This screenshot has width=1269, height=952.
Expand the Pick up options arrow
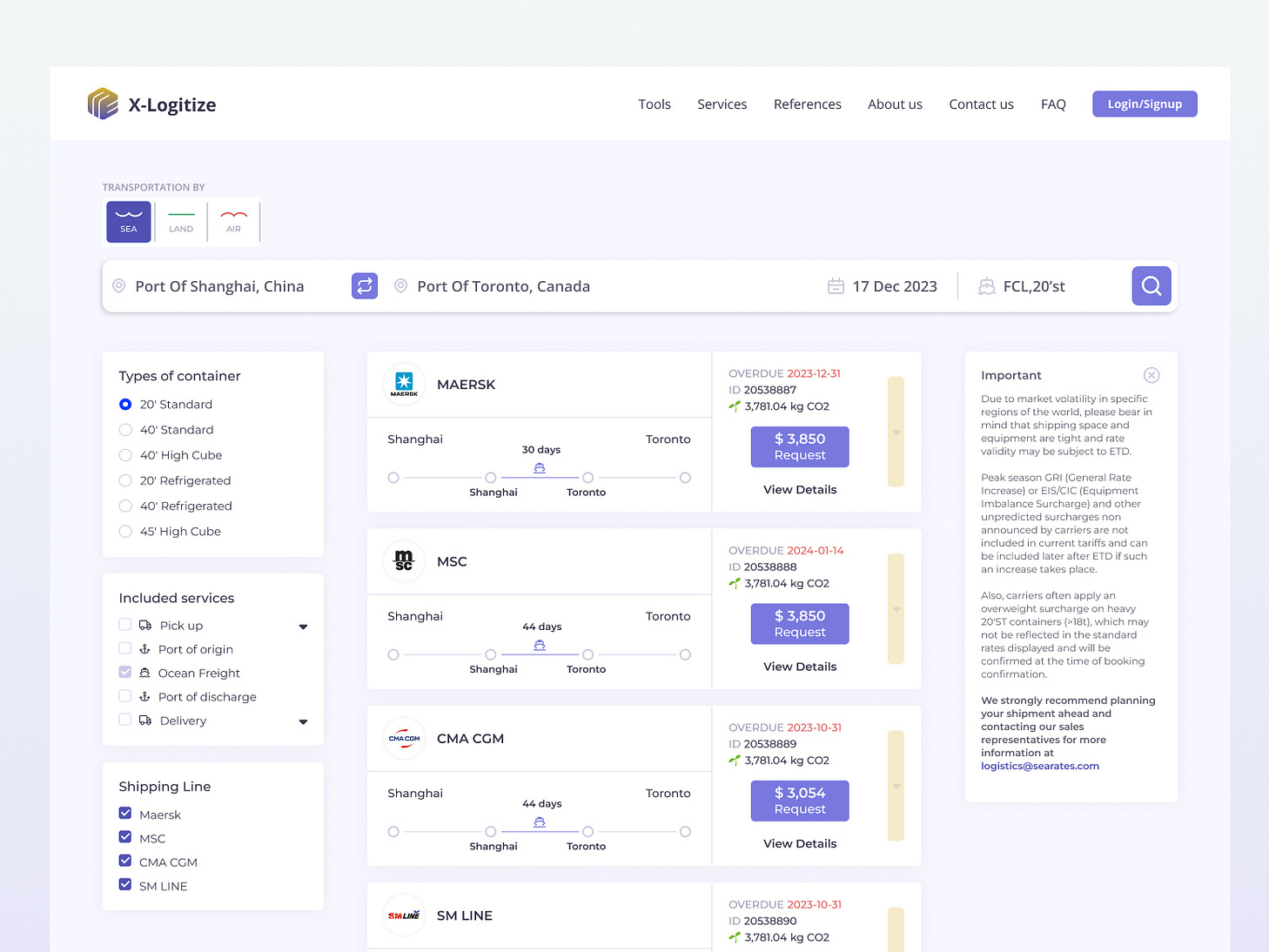point(303,627)
